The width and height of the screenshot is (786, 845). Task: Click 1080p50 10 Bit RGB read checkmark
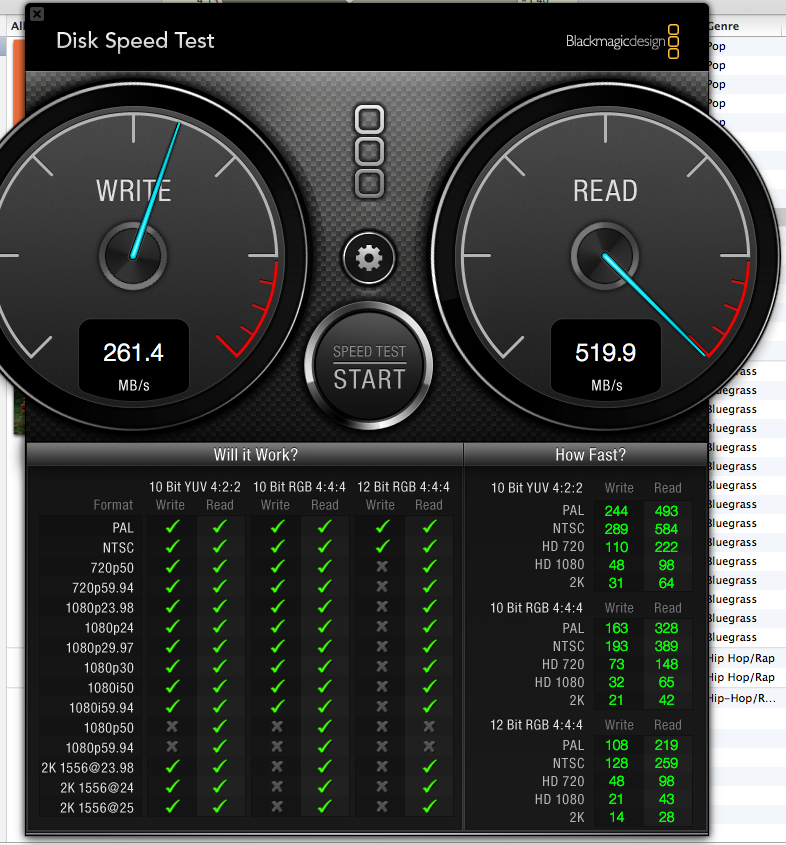coord(324,726)
